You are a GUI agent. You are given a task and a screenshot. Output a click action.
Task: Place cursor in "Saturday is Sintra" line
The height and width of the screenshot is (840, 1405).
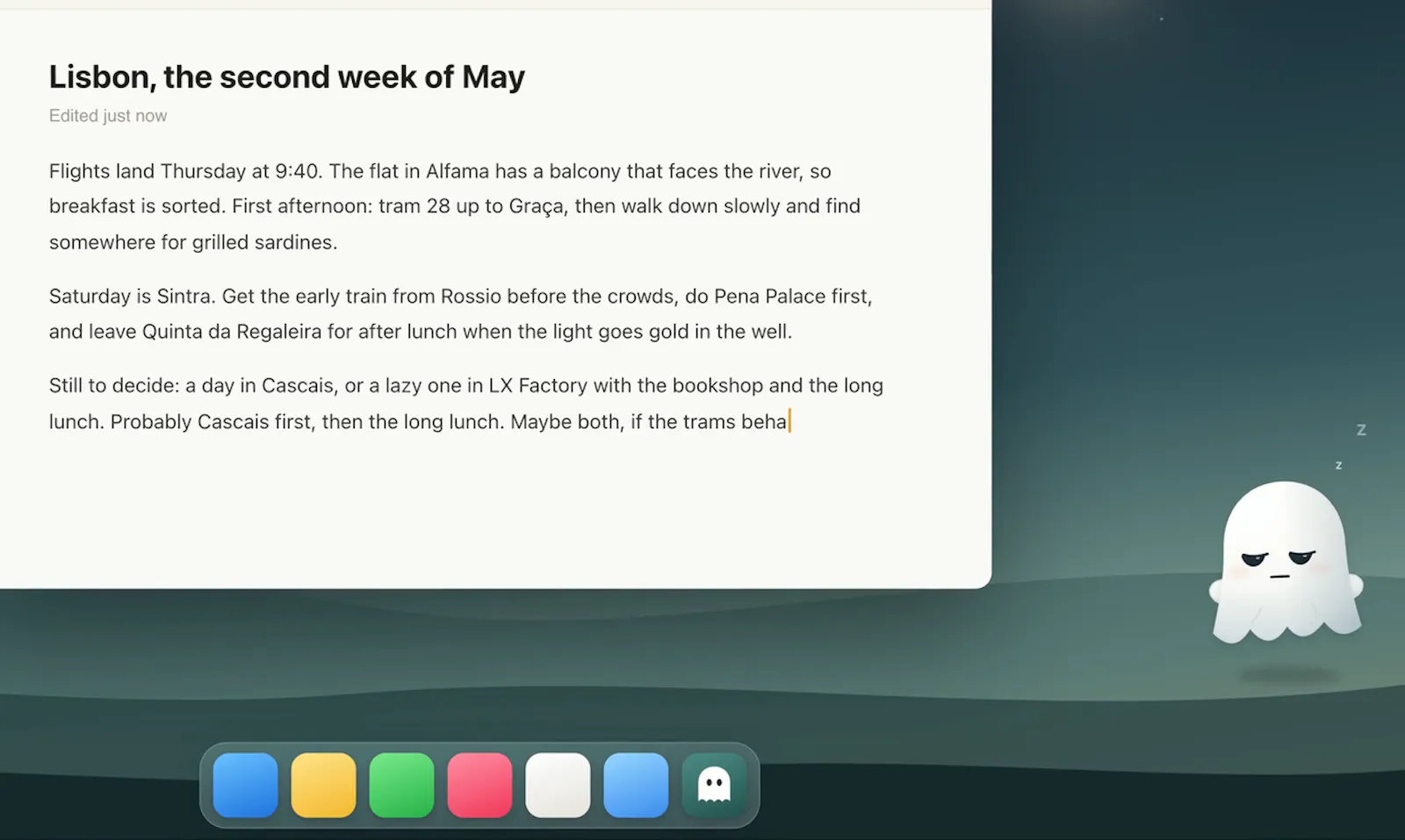click(461, 297)
